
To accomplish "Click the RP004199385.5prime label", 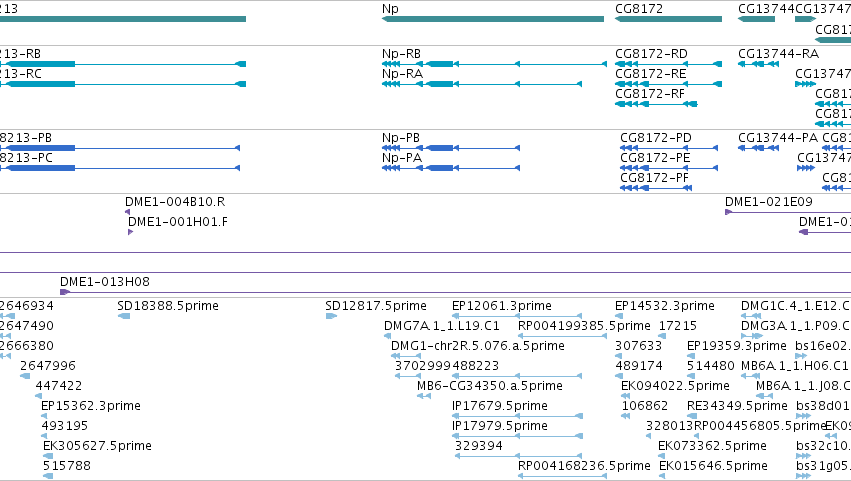I will [x=585, y=326].
